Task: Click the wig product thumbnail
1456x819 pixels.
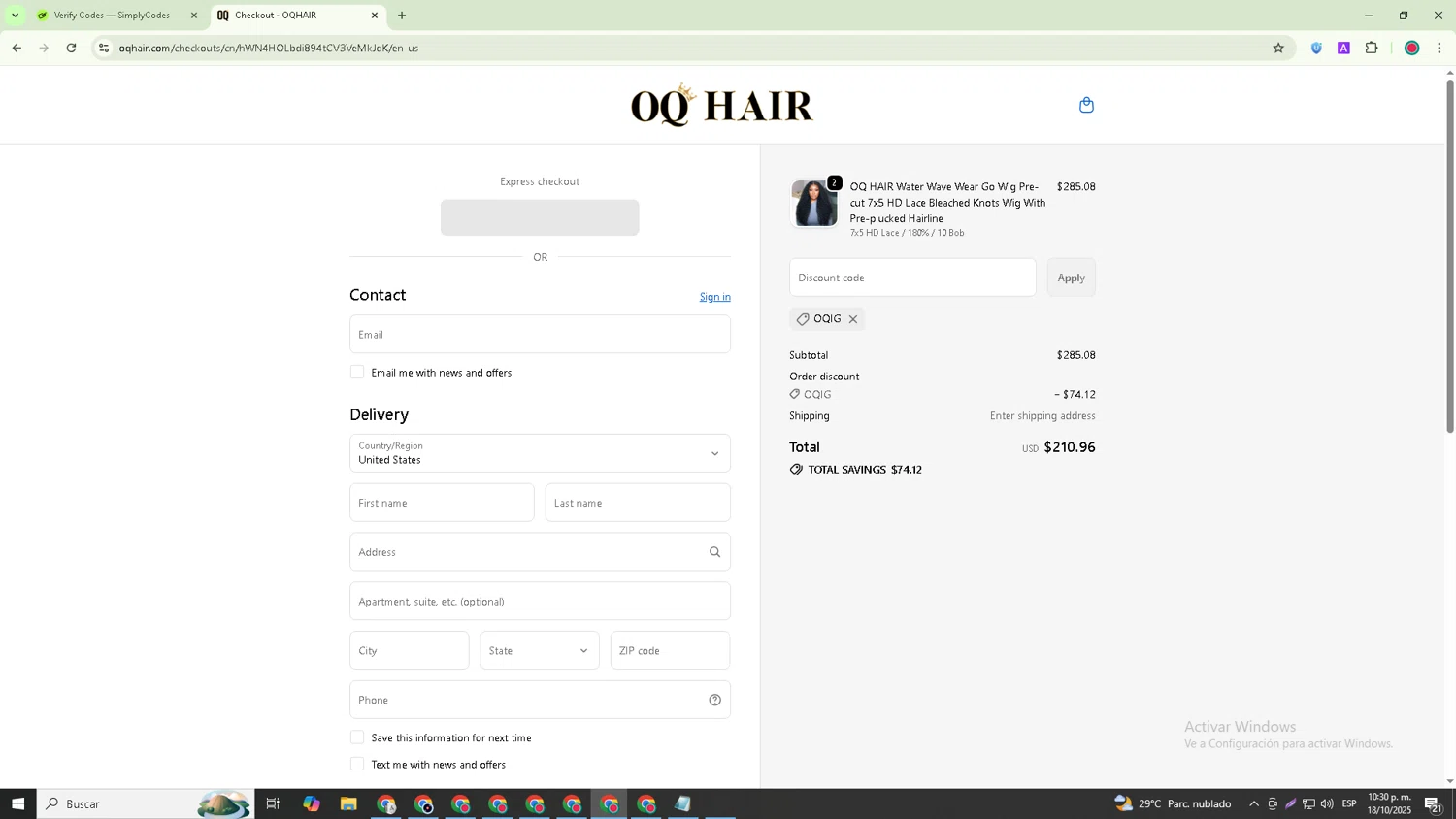Action: (x=814, y=204)
